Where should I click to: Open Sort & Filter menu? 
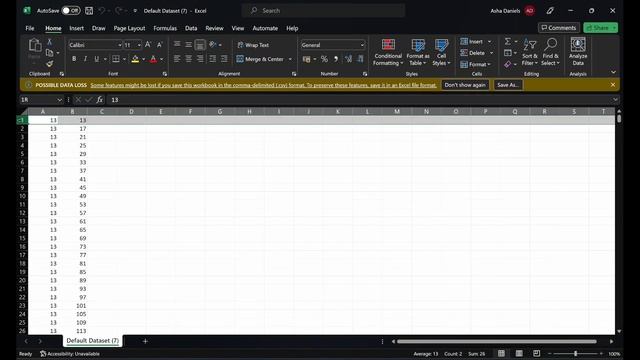529,52
